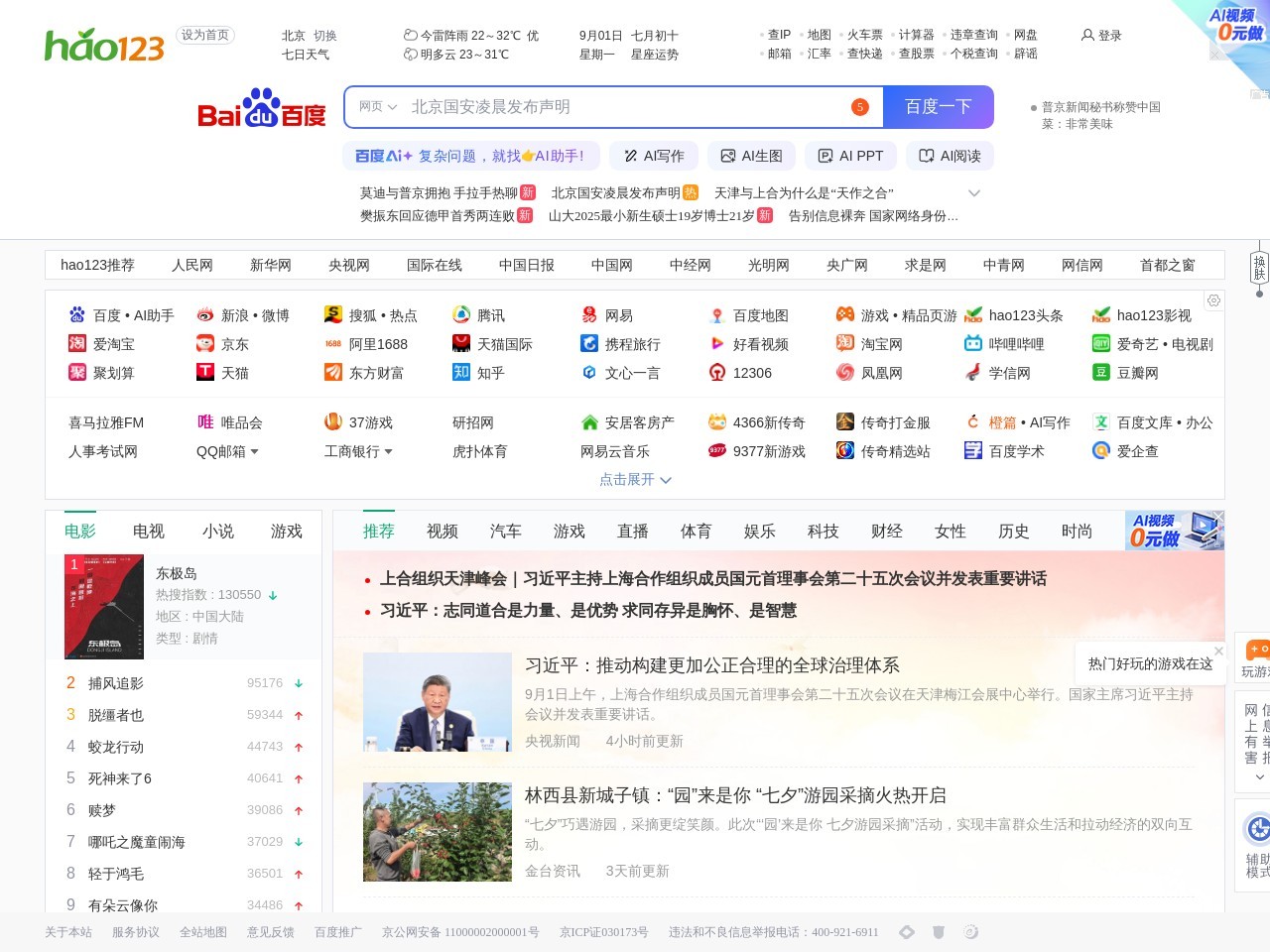The image size is (1270, 952).
Task: Open the 林西县新城子镇 news headline
Action: (x=735, y=795)
